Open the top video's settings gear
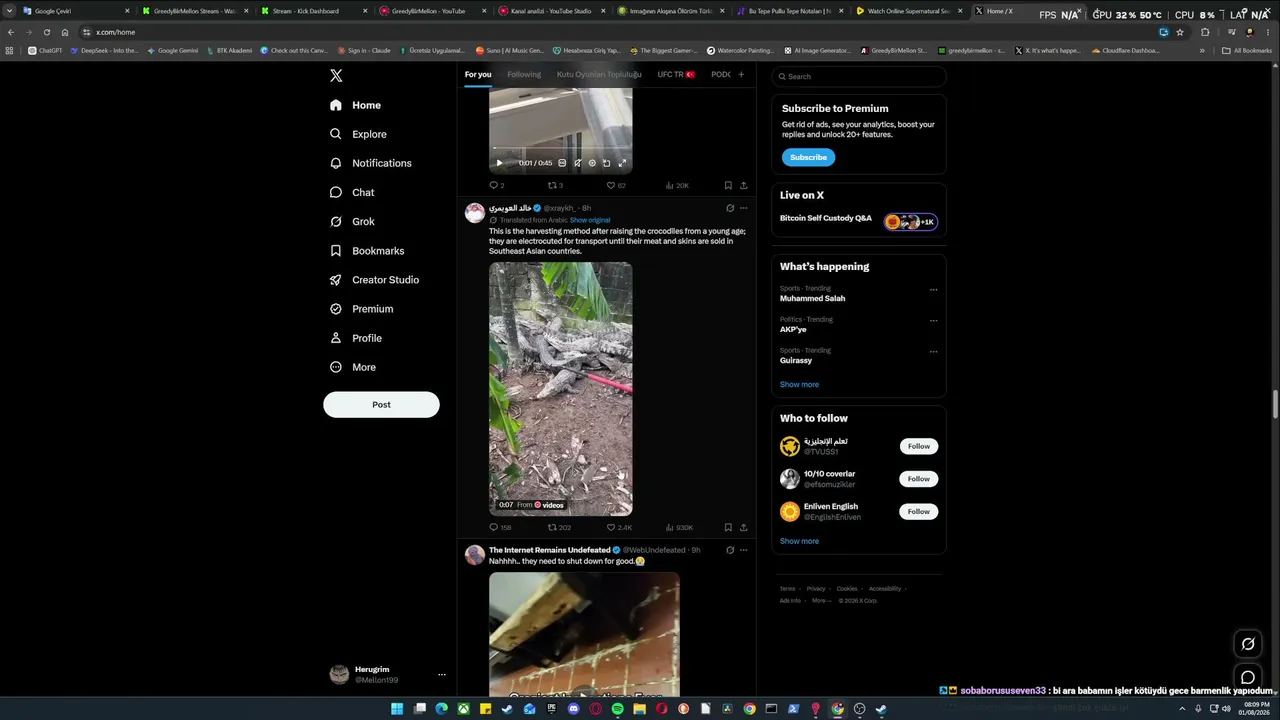The height and width of the screenshot is (720, 1280). pos(592,163)
